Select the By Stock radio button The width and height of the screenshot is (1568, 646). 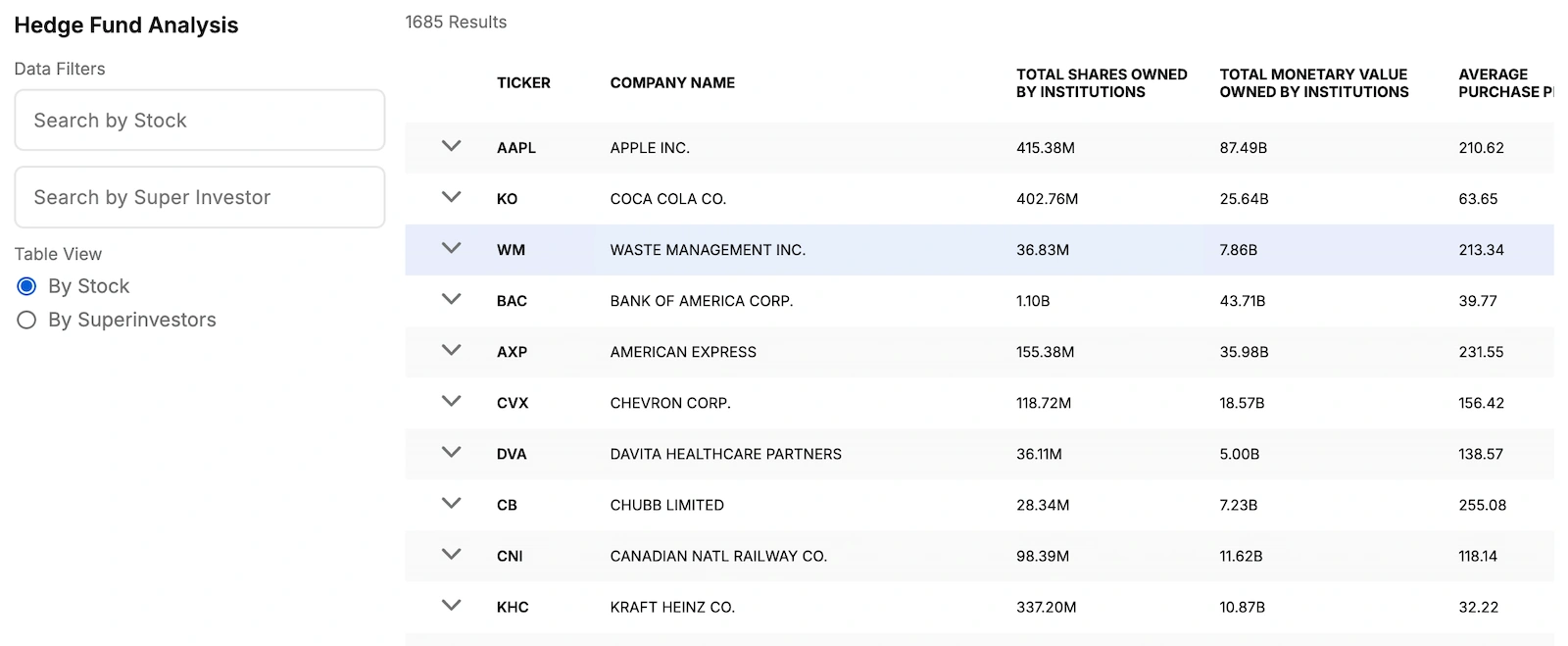[x=27, y=286]
